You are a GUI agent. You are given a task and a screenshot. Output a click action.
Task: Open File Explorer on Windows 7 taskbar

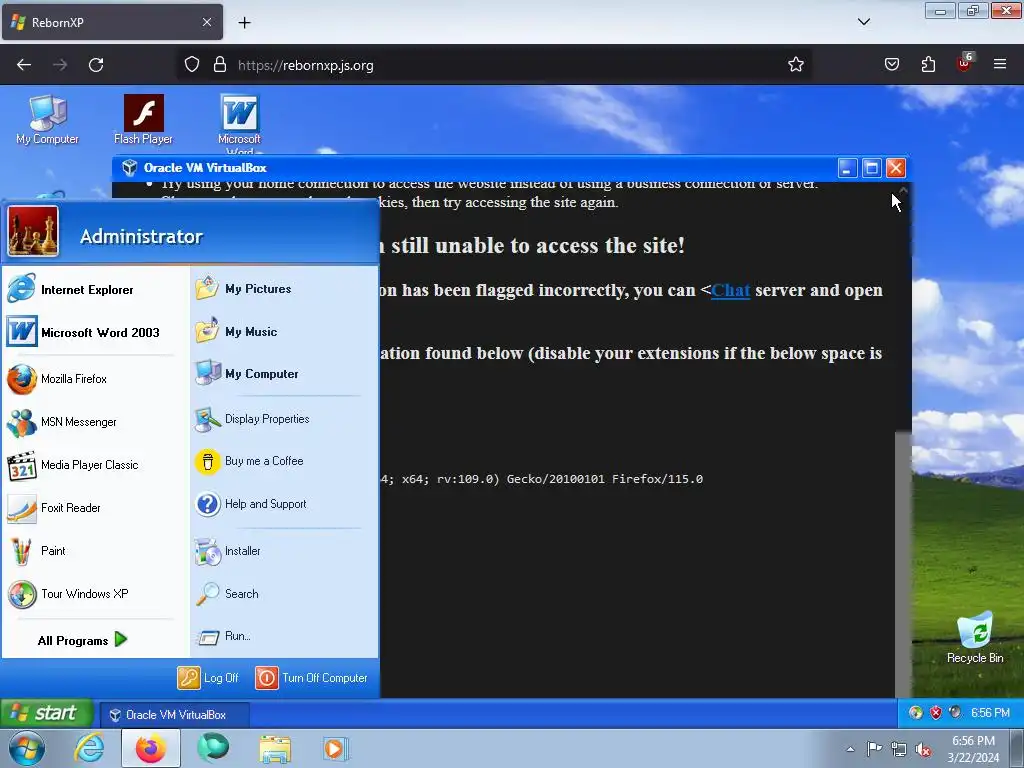275,749
